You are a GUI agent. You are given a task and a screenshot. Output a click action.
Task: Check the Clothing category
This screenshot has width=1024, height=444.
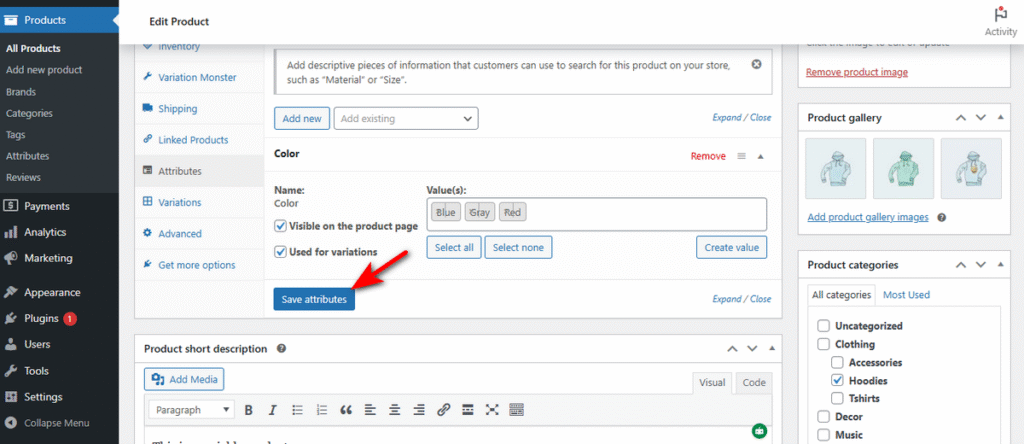tap(824, 344)
